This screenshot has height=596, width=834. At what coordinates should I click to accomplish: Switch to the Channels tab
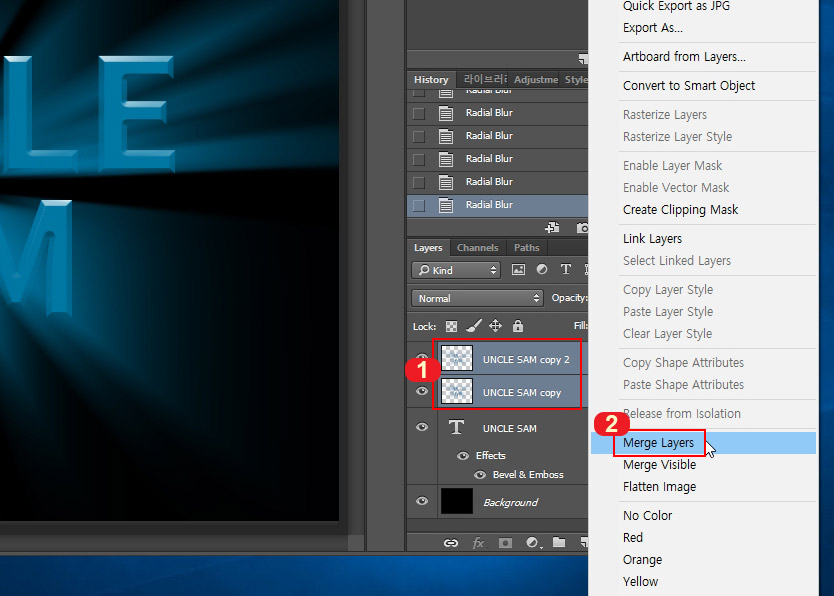coord(477,248)
